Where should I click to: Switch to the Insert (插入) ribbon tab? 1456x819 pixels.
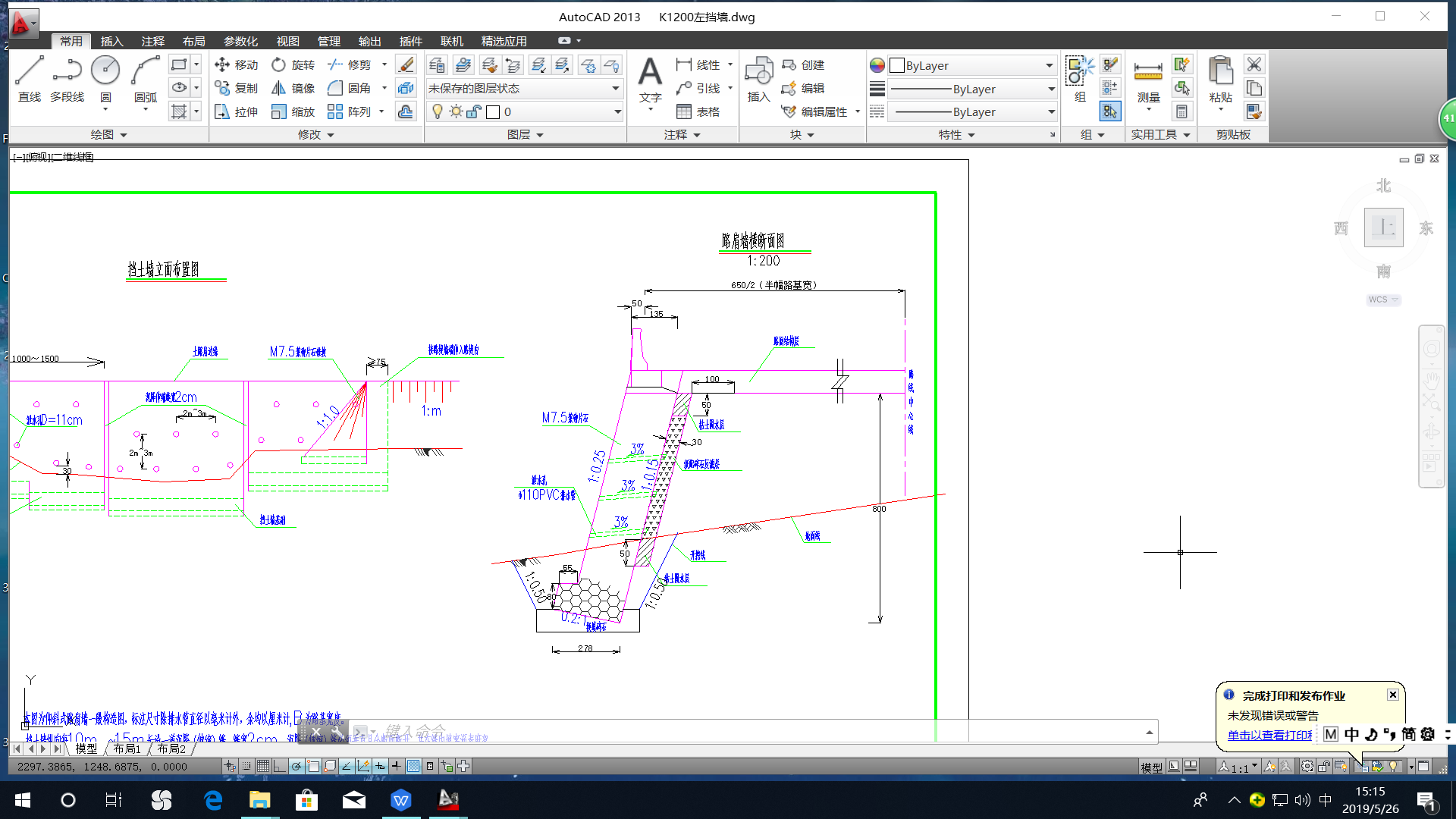pyautogui.click(x=111, y=41)
